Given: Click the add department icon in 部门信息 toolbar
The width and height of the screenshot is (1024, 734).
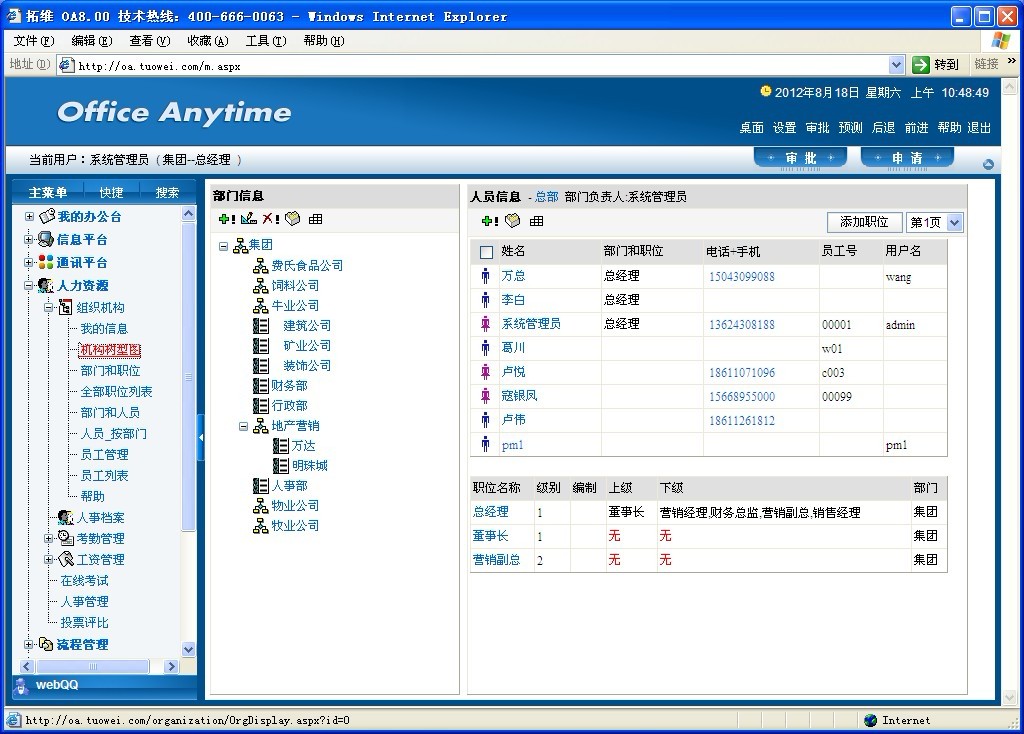Looking at the screenshot, I should point(225,219).
